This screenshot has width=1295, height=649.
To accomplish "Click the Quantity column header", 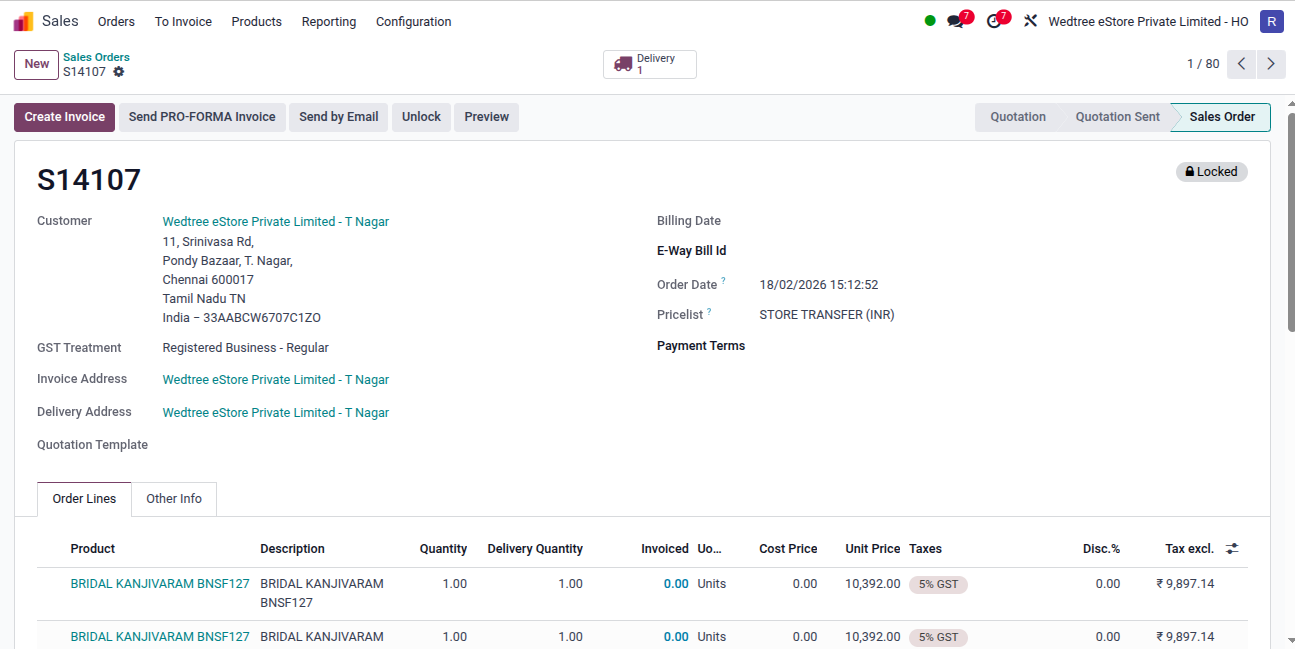I will tap(443, 549).
